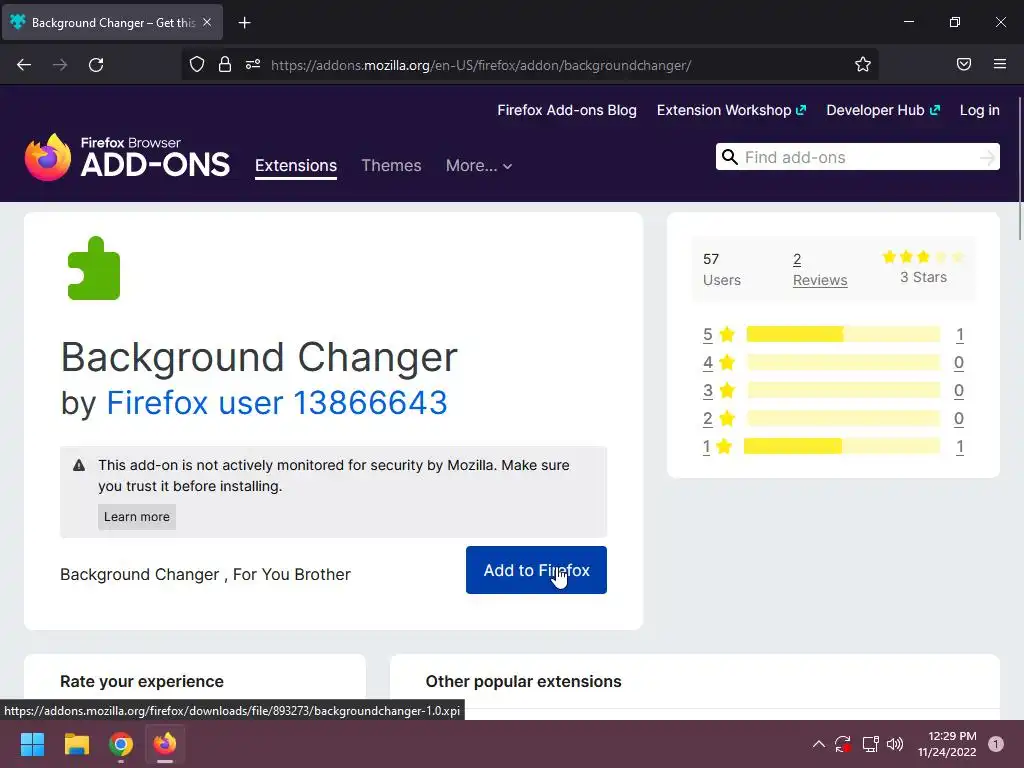Click the 3 Stars rating stars

(922, 257)
